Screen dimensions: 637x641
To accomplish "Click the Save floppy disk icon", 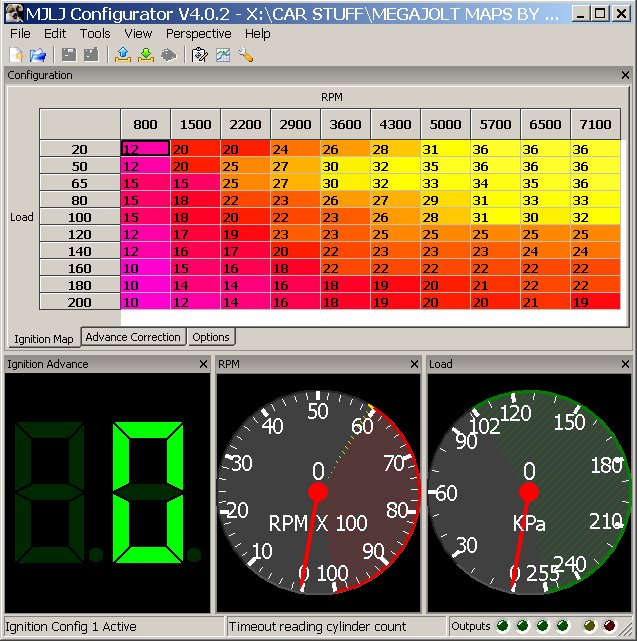I will point(69,55).
